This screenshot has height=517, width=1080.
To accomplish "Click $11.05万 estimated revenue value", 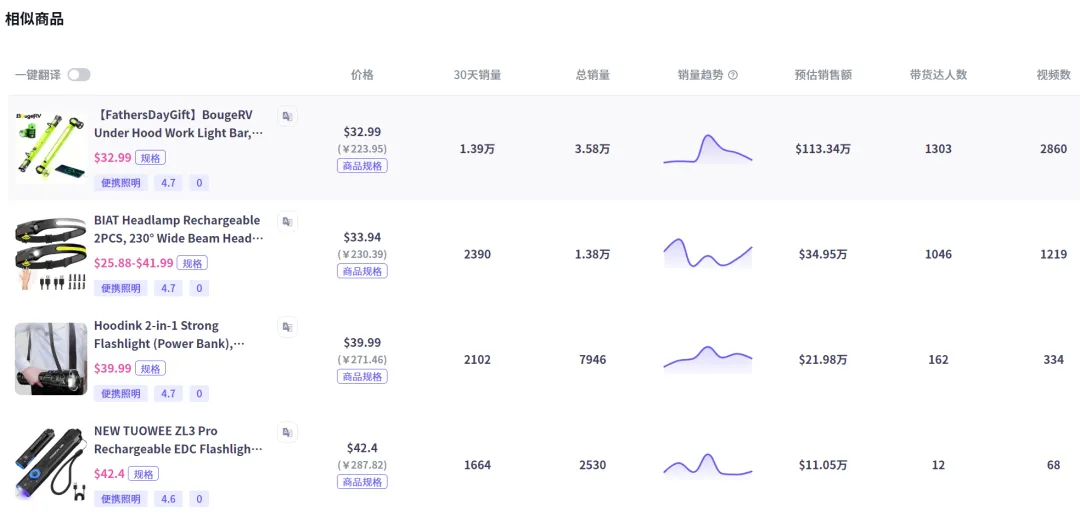I will click(x=823, y=465).
